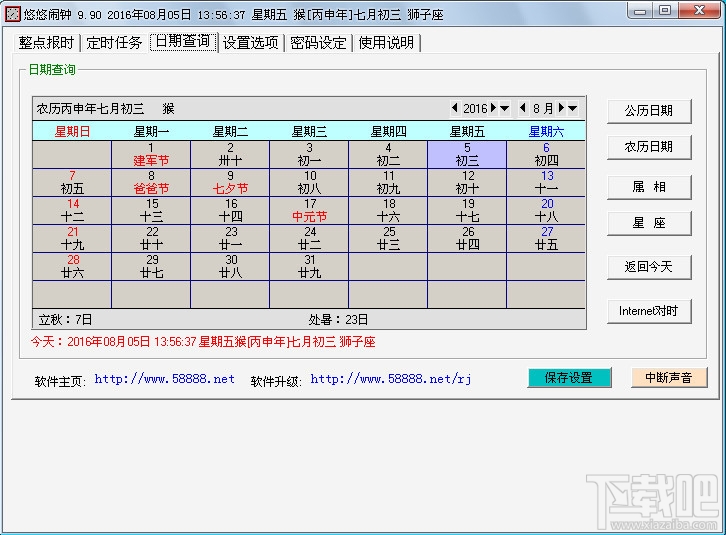Click the 农历丙申年七月初三 header text
Viewport: 726px width, 535px height.
(90, 109)
